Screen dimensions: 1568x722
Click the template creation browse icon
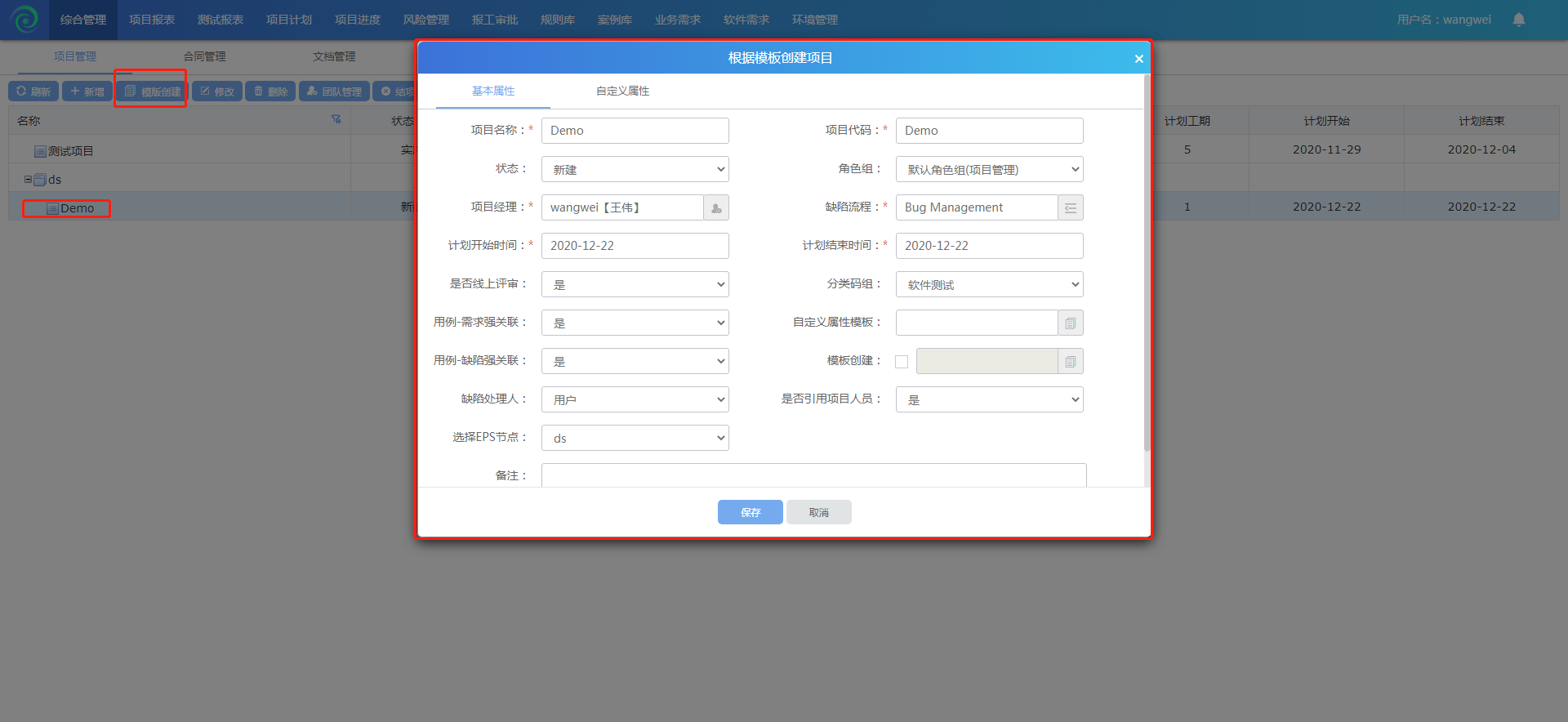coord(1070,362)
